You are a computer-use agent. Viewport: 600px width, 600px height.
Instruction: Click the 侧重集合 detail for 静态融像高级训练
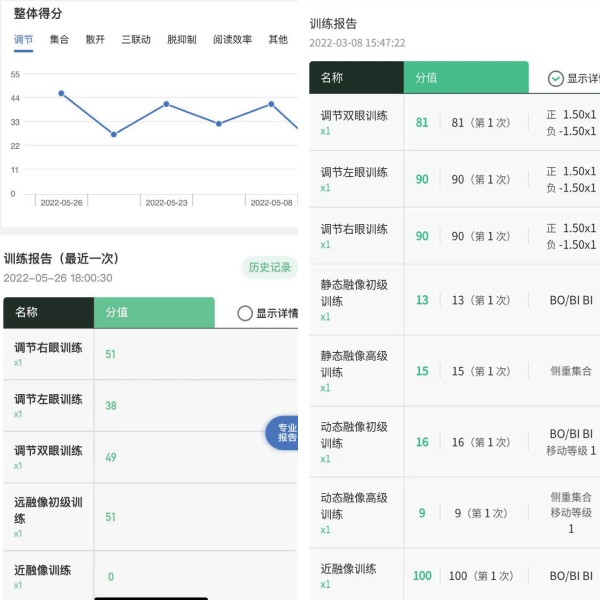click(x=571, y=371)
